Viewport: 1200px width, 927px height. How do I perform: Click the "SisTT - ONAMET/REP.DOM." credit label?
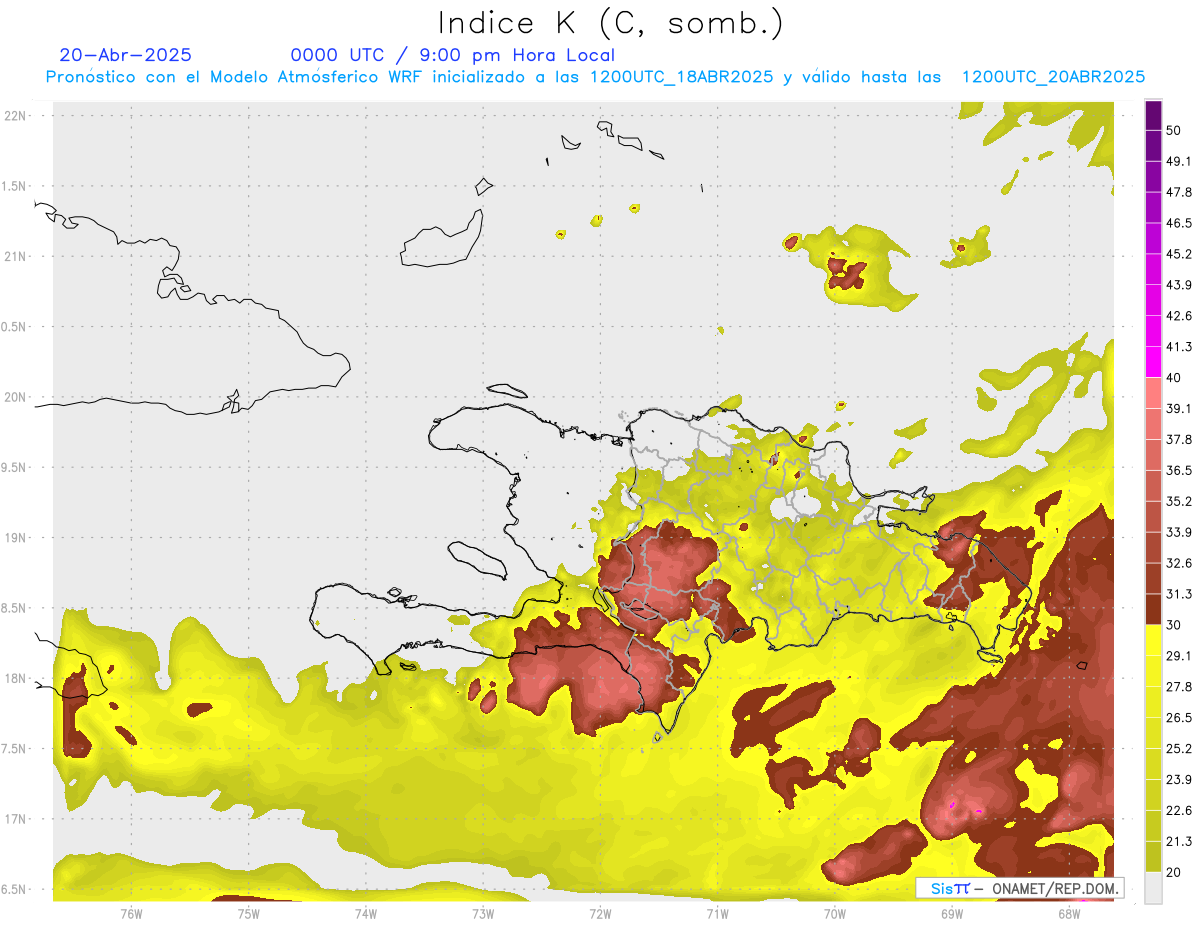pyautogui.click(x=1019, y=888)
